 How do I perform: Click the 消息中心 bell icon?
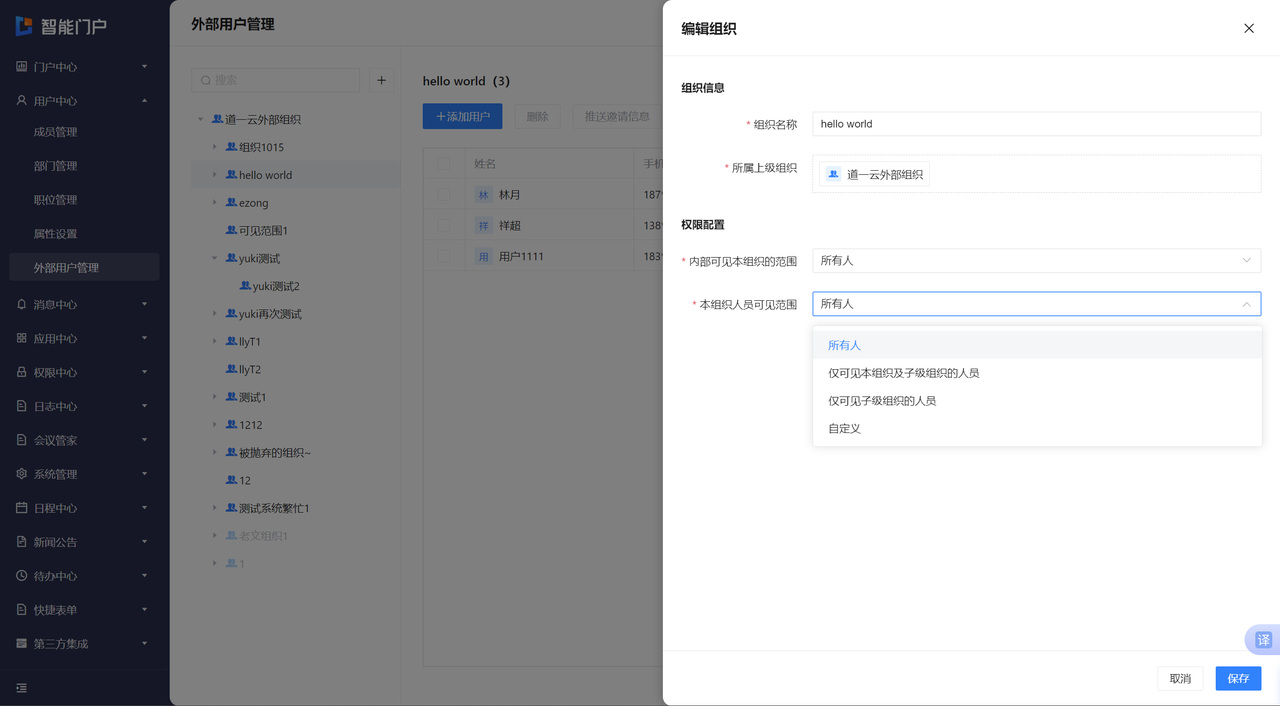click(x=22, y=304)
